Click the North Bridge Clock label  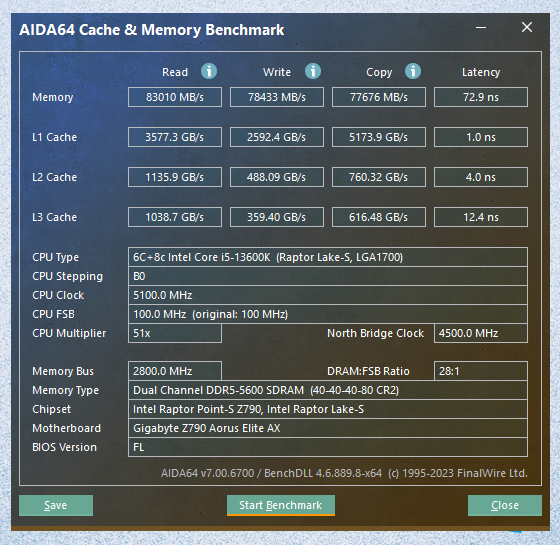pyautogui.click(x=375, y=333)
